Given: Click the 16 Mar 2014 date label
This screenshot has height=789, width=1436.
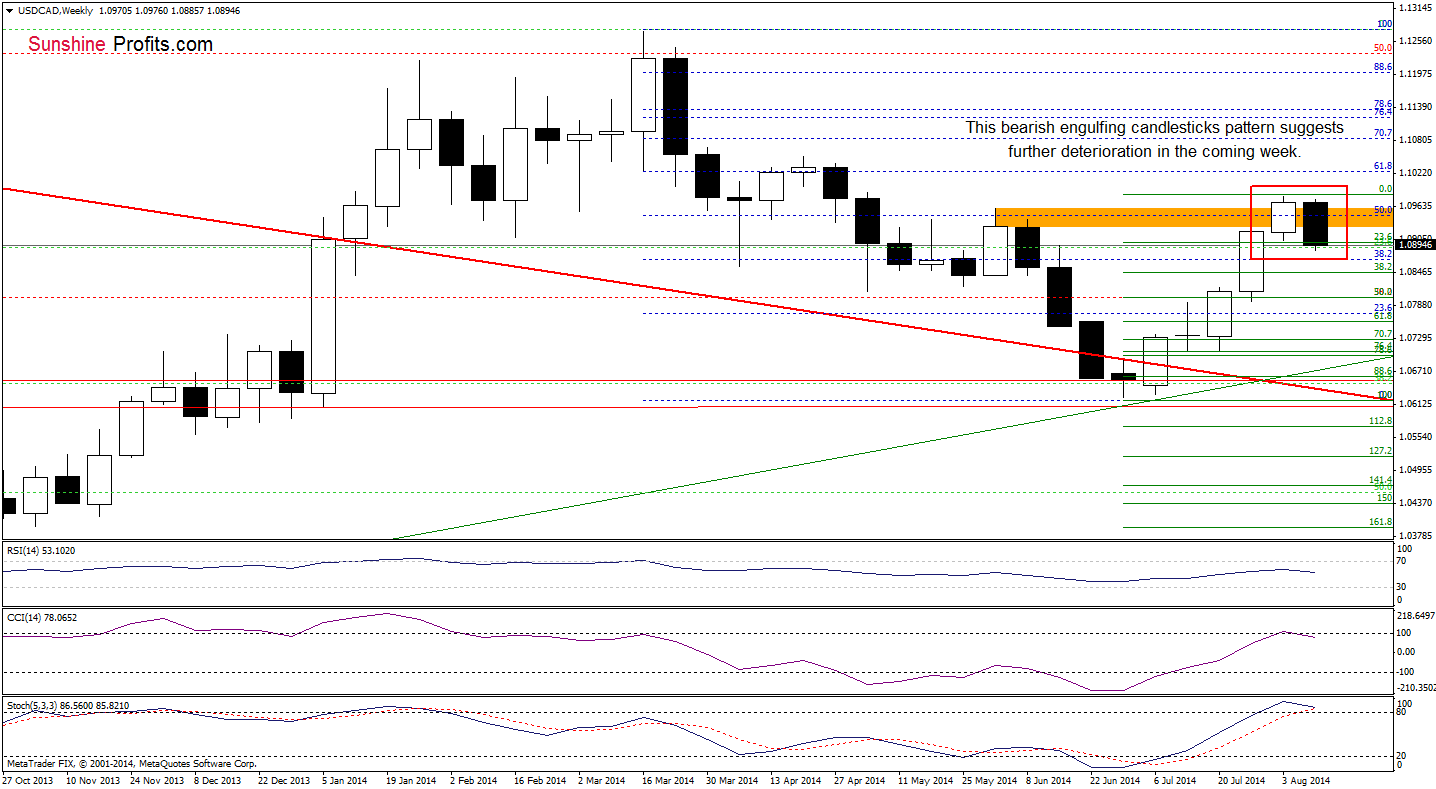Looking at the screenshot, I should point(667,778).
